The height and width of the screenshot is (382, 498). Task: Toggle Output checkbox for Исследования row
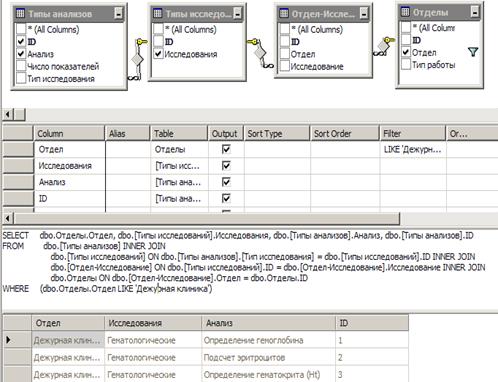click(x=226, y=166)
